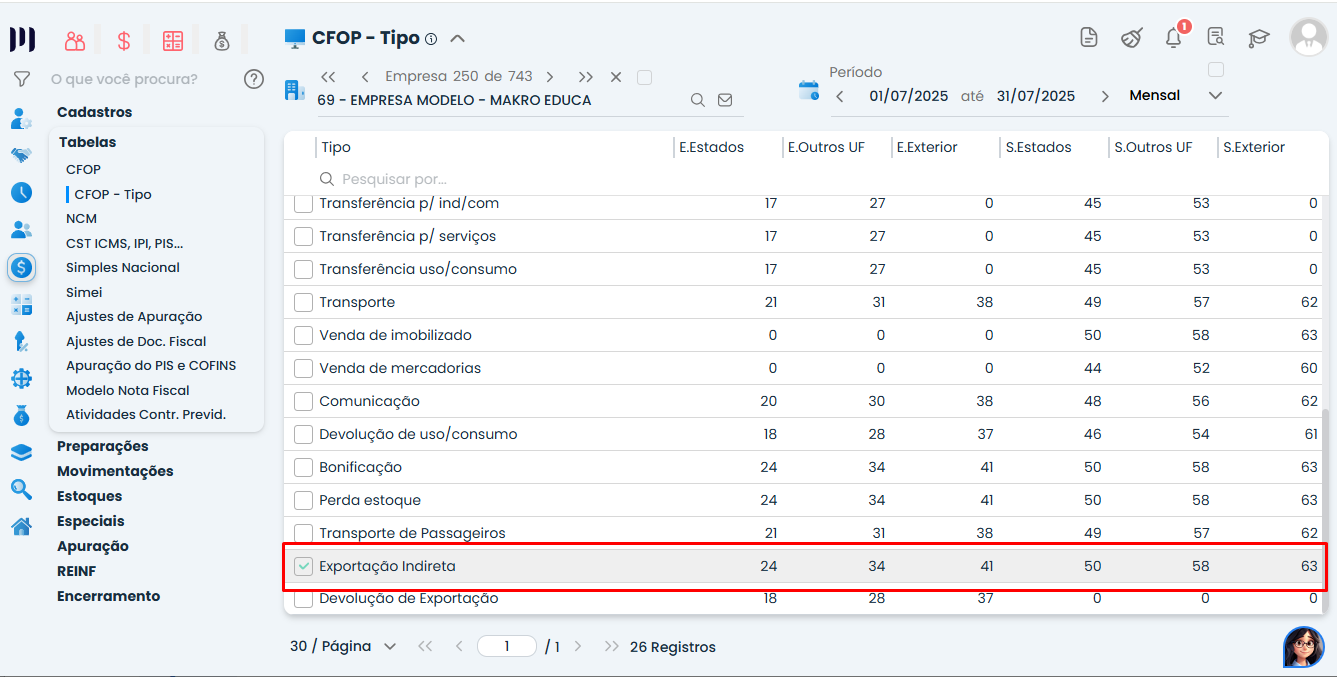The width and height of the screenshot is (1337, 677).
Task: Check the Bonificação row checkbox
Action: coord(304,467)
